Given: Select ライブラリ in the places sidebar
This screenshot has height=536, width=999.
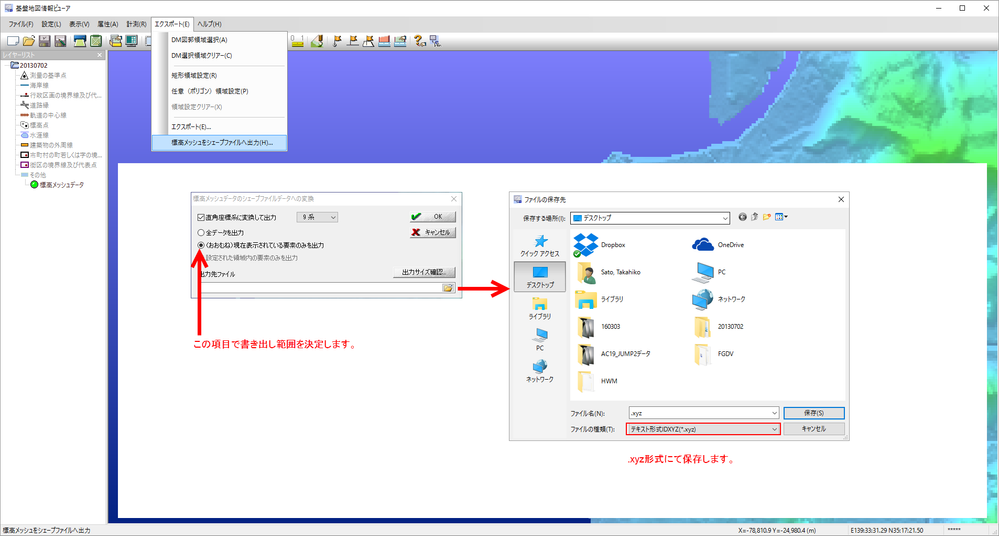Looking at the screenshot, I should click(x=540, y=308).
